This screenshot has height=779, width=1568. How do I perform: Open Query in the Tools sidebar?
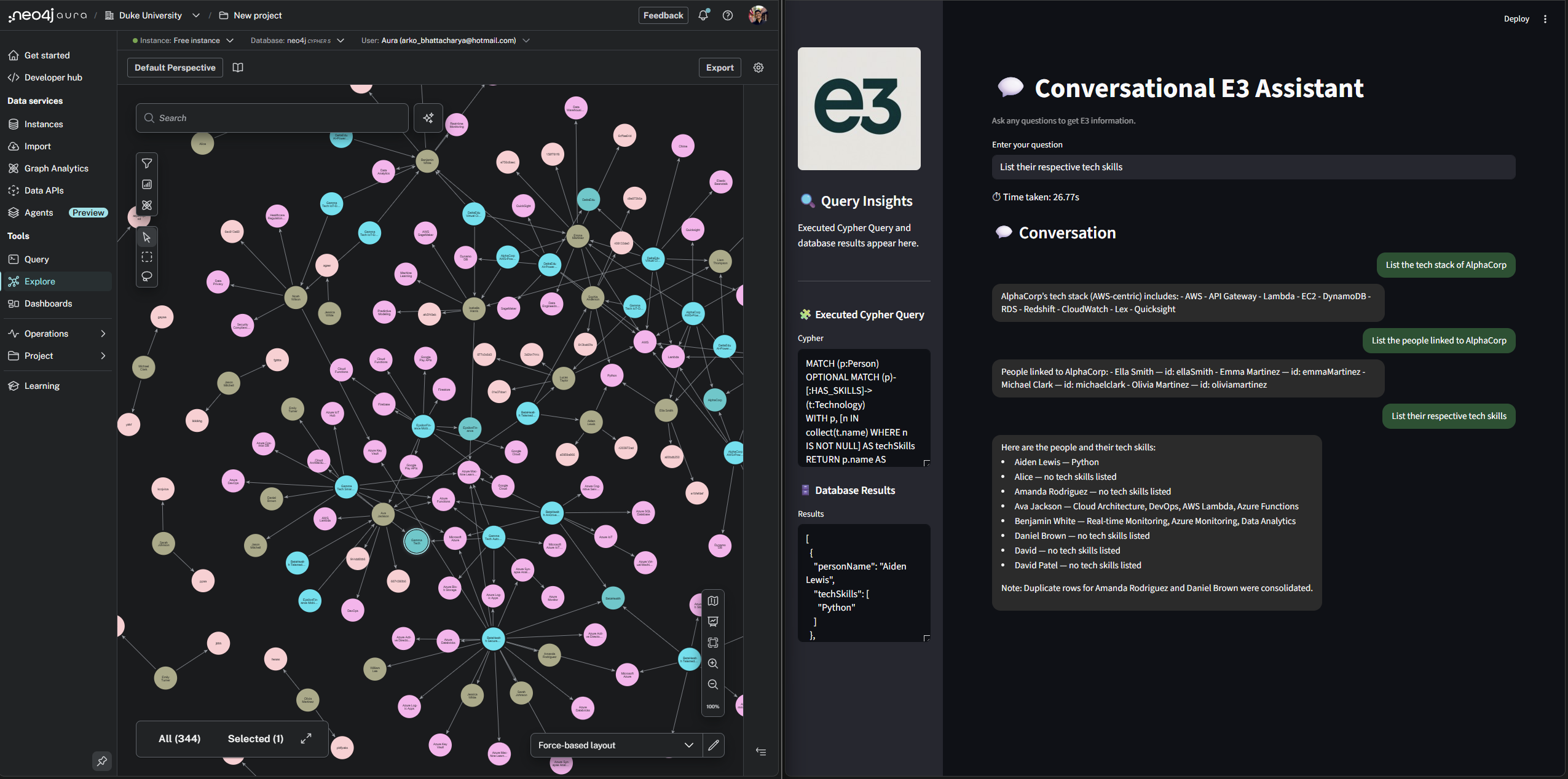point(37,259)
